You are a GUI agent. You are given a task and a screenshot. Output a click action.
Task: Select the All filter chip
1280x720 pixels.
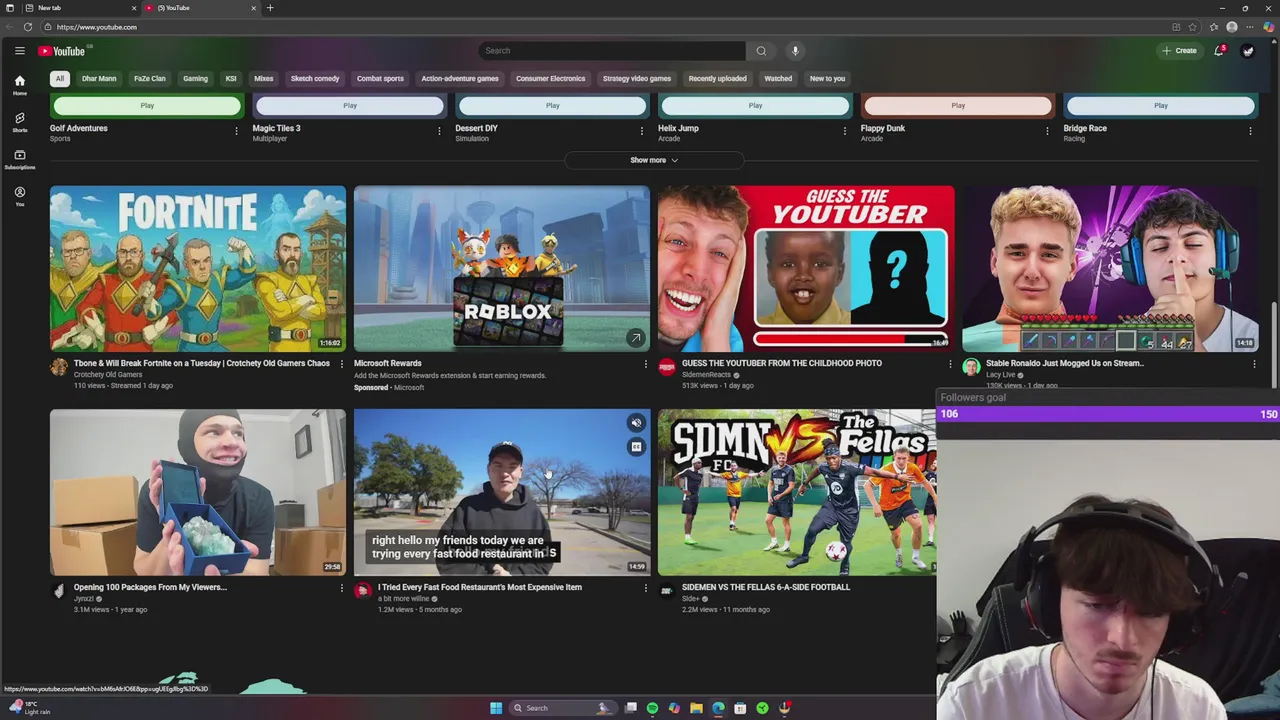[x=60, y=79]
